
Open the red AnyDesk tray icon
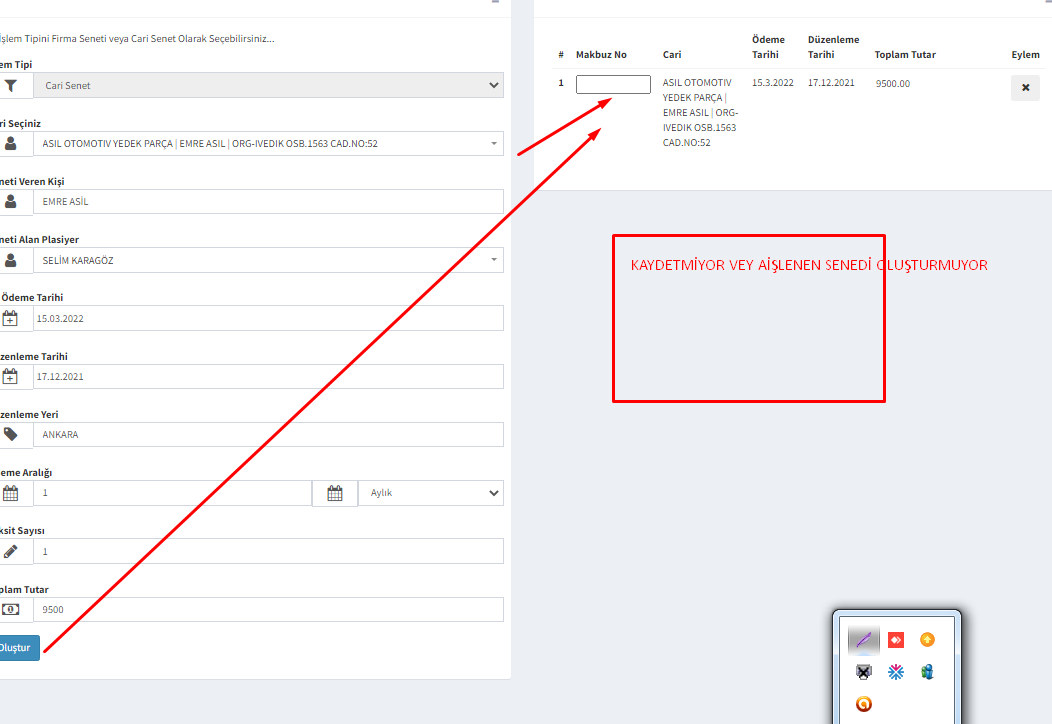896,640
